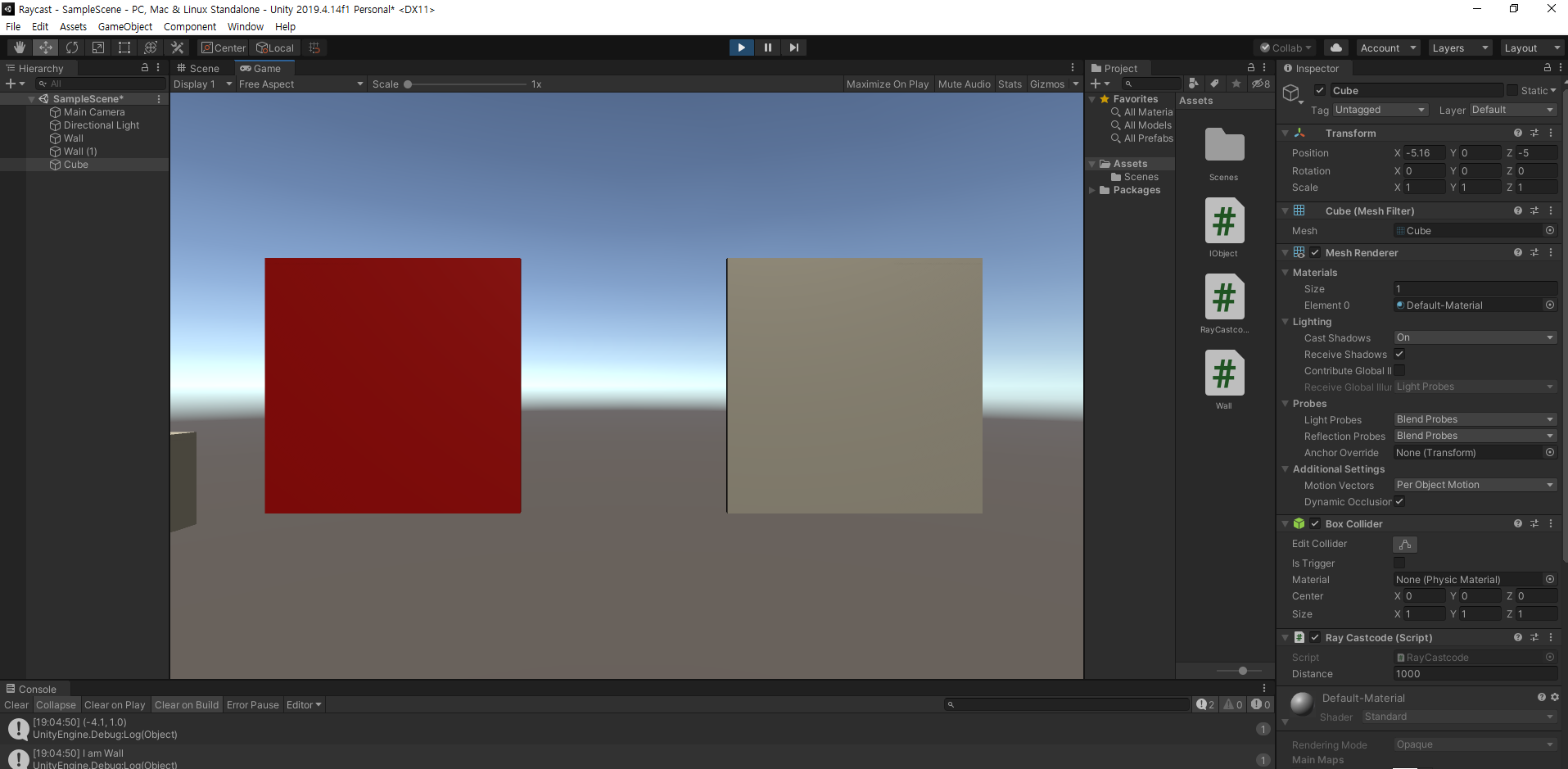The image size is (1568, 769).
Task: Lock the Inspector panel
Action: pyautogui.click(x=1548, y=68)
